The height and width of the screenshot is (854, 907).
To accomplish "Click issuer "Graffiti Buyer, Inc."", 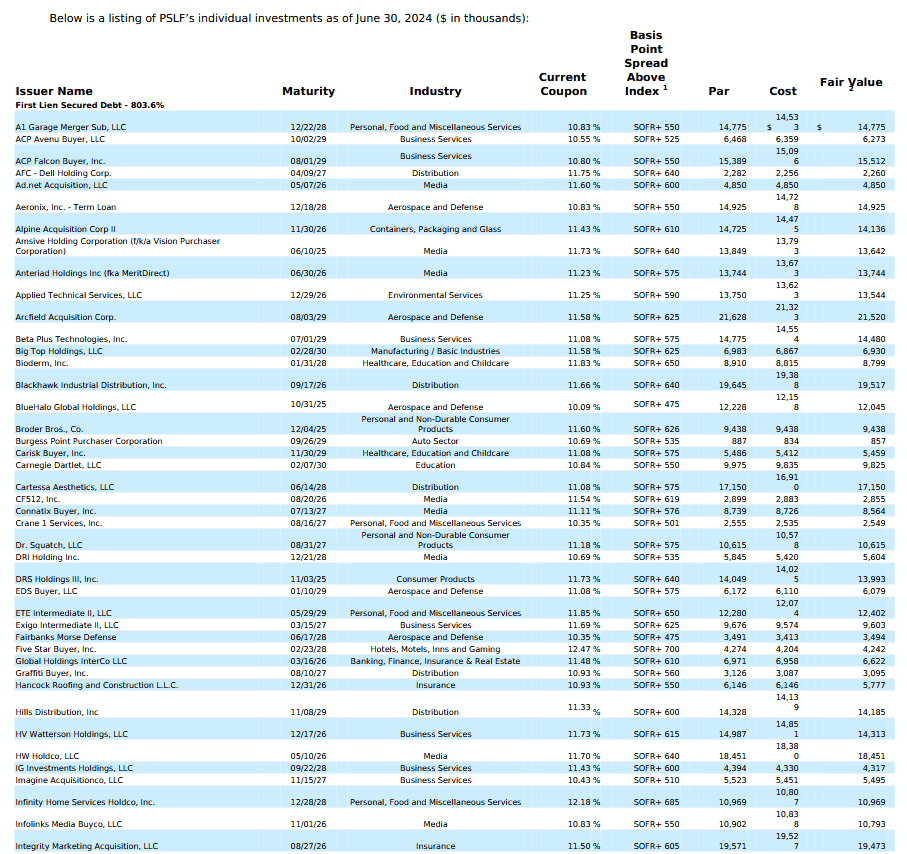I will coord(51,674).
